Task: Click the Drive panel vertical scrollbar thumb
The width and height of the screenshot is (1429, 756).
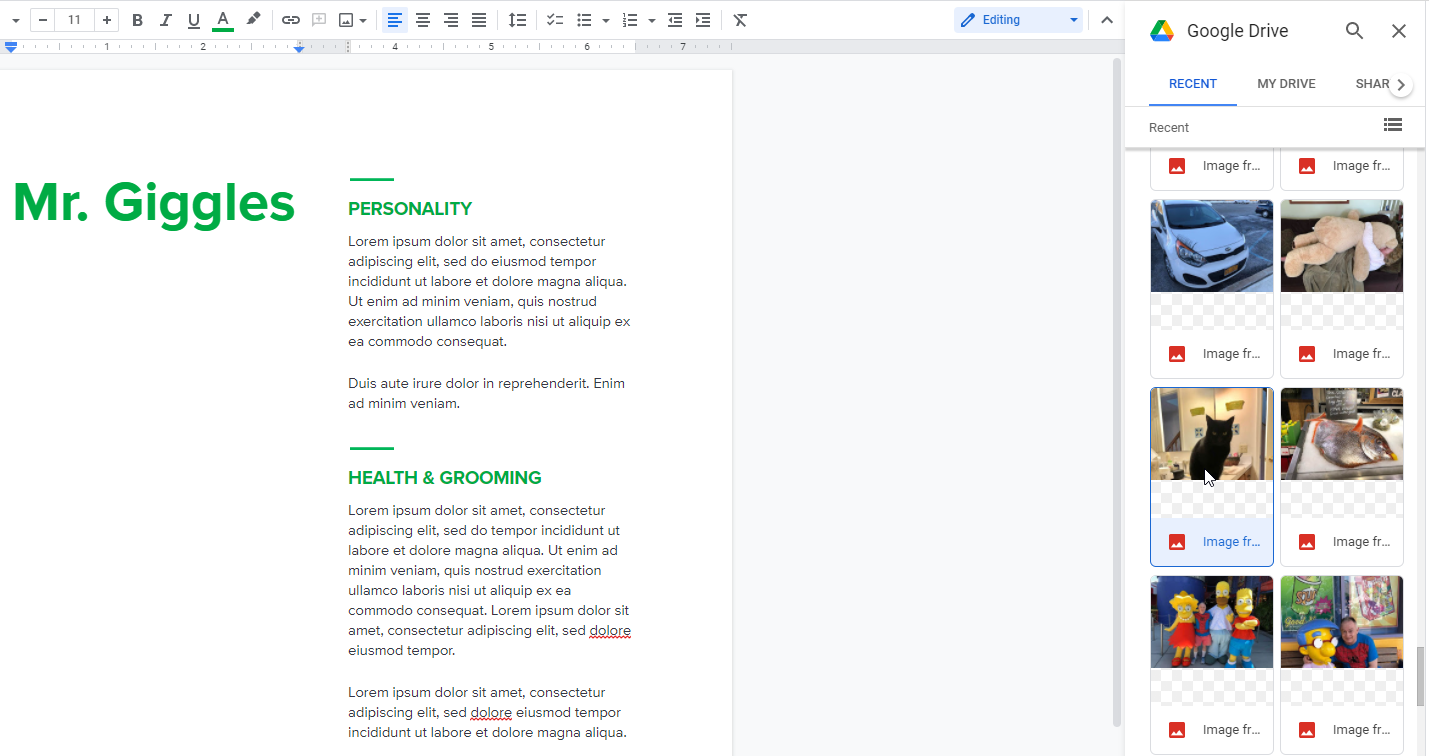Action: 1420,676
